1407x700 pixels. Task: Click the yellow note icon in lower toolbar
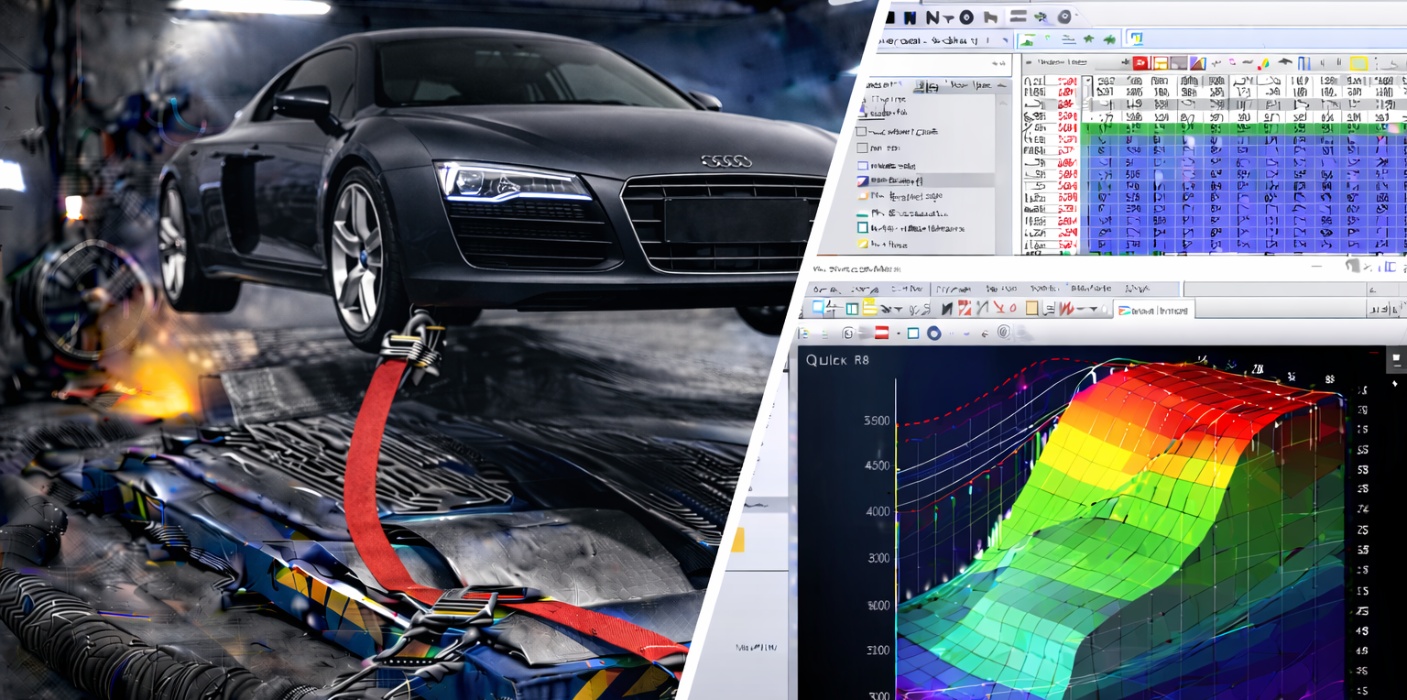coord(870,309)
